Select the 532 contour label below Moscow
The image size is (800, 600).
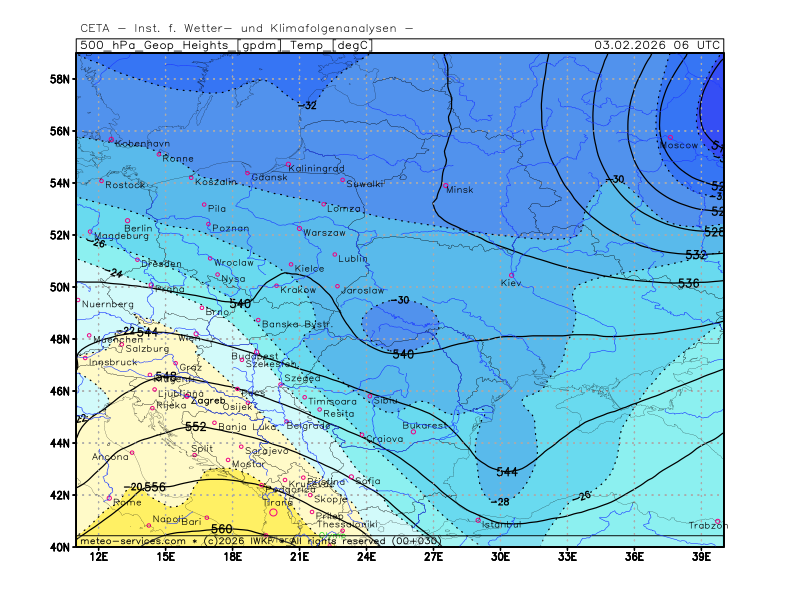pos(696,255)
